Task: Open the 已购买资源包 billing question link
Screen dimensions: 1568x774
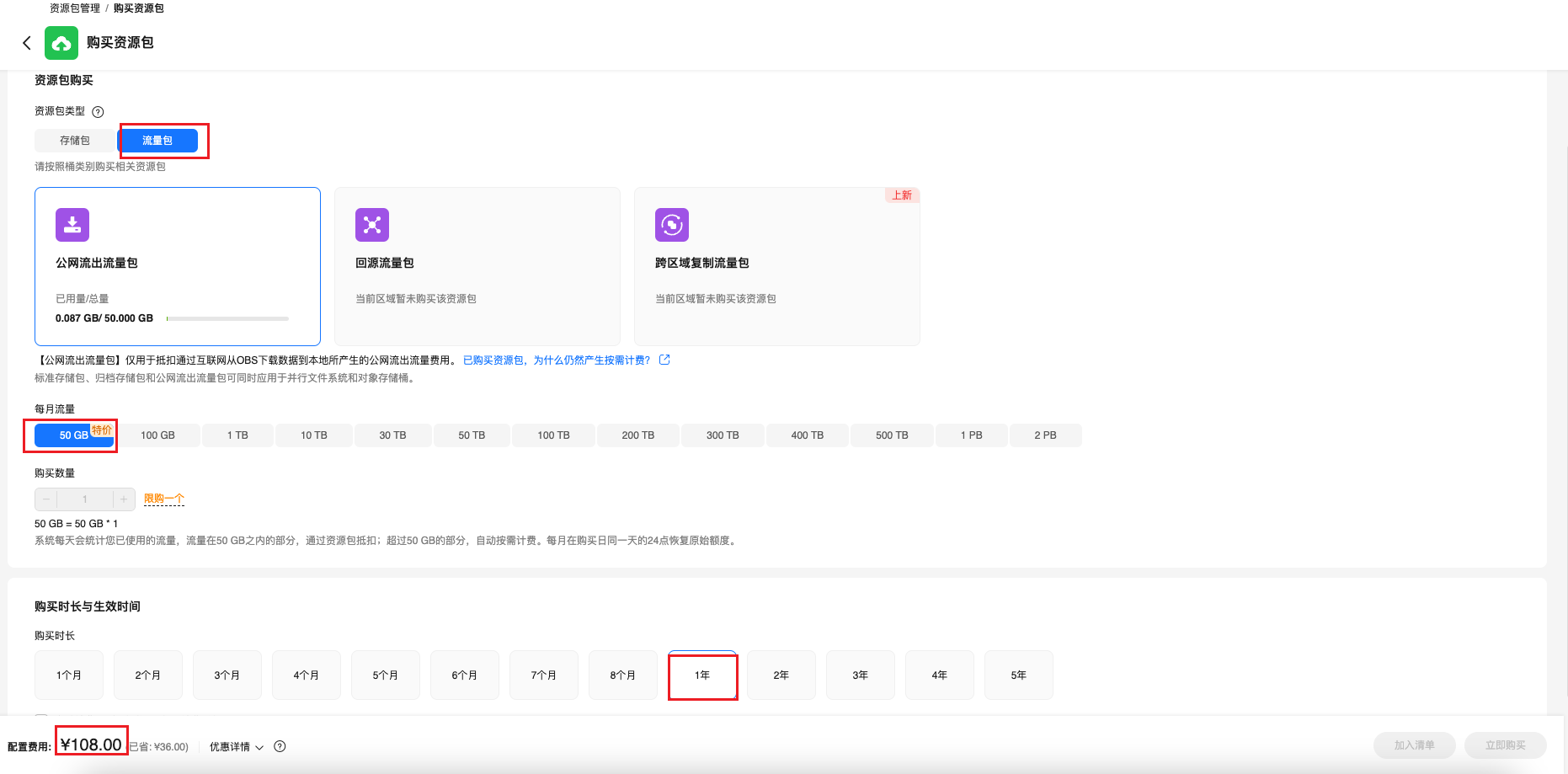Action: pos(556,360)
